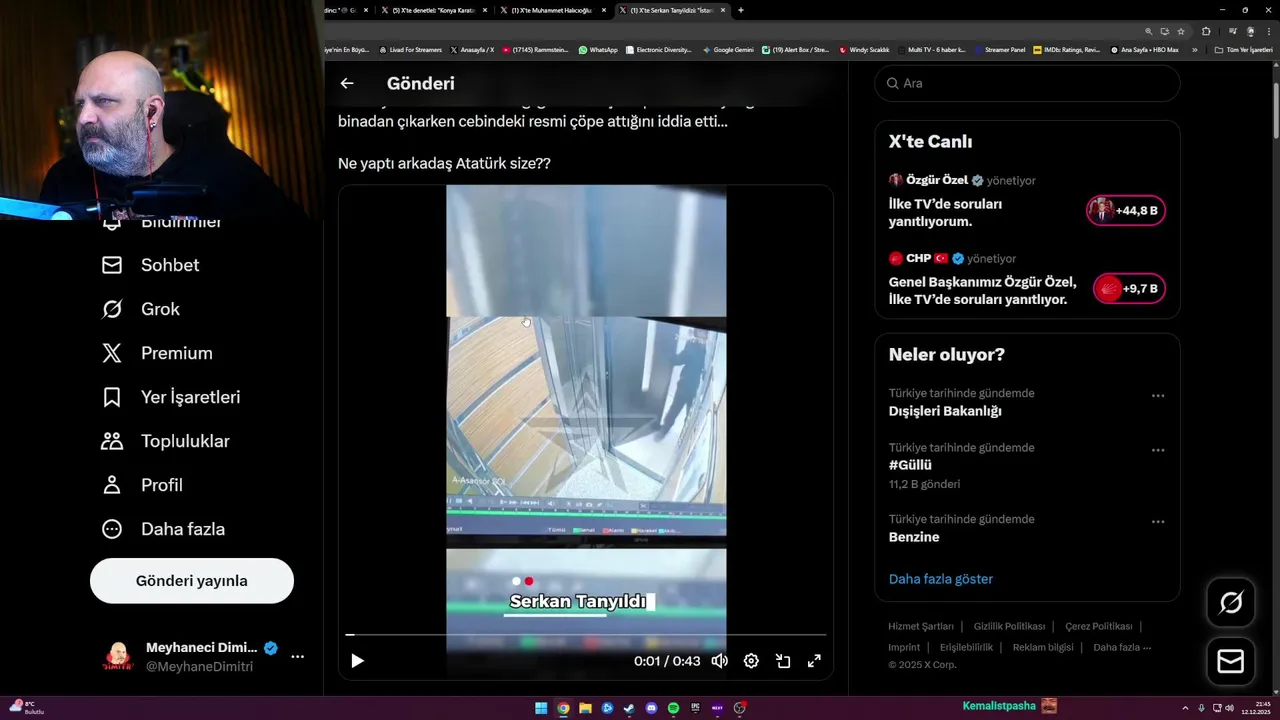Mute the video volume
The height and width of the screenshot is (720, 1280).
719,661
